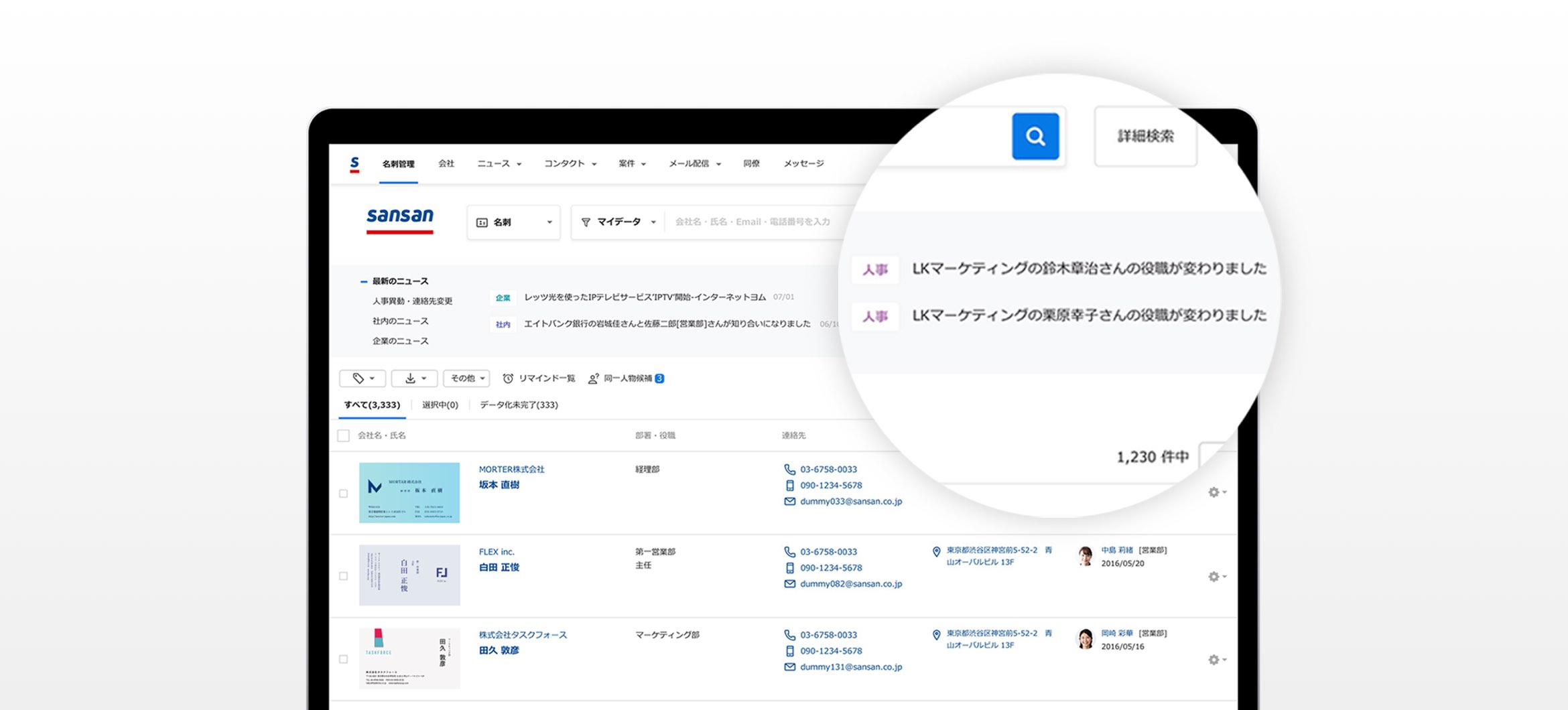Switch to データ化未完了(333) tab
The height and width of the screenshot is (710, 1568).
[519, 405]
